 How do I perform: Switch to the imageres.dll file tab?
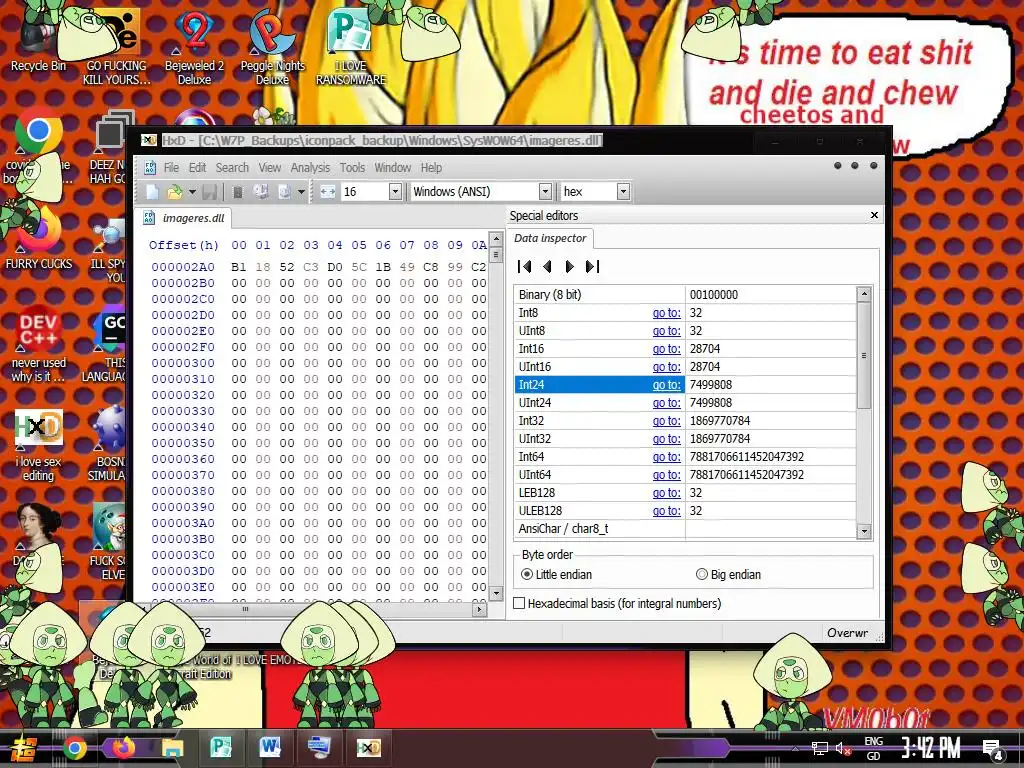[x=184, y=218]
